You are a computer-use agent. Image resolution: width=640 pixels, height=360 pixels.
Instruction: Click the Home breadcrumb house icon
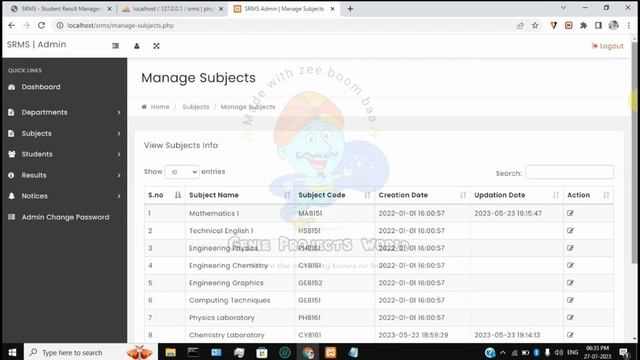click(x=144, y=107)
